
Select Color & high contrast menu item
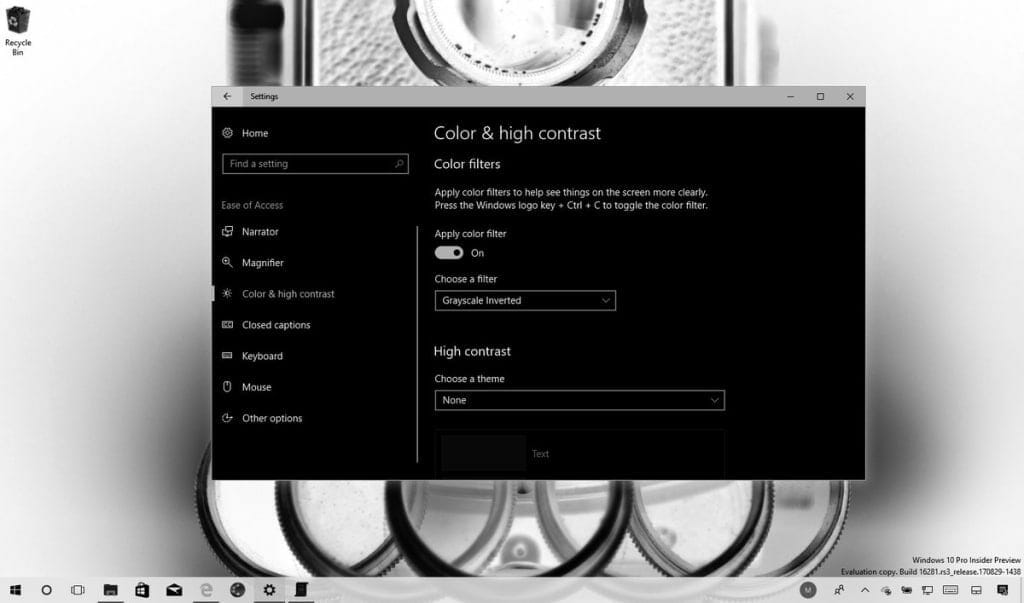288,294
